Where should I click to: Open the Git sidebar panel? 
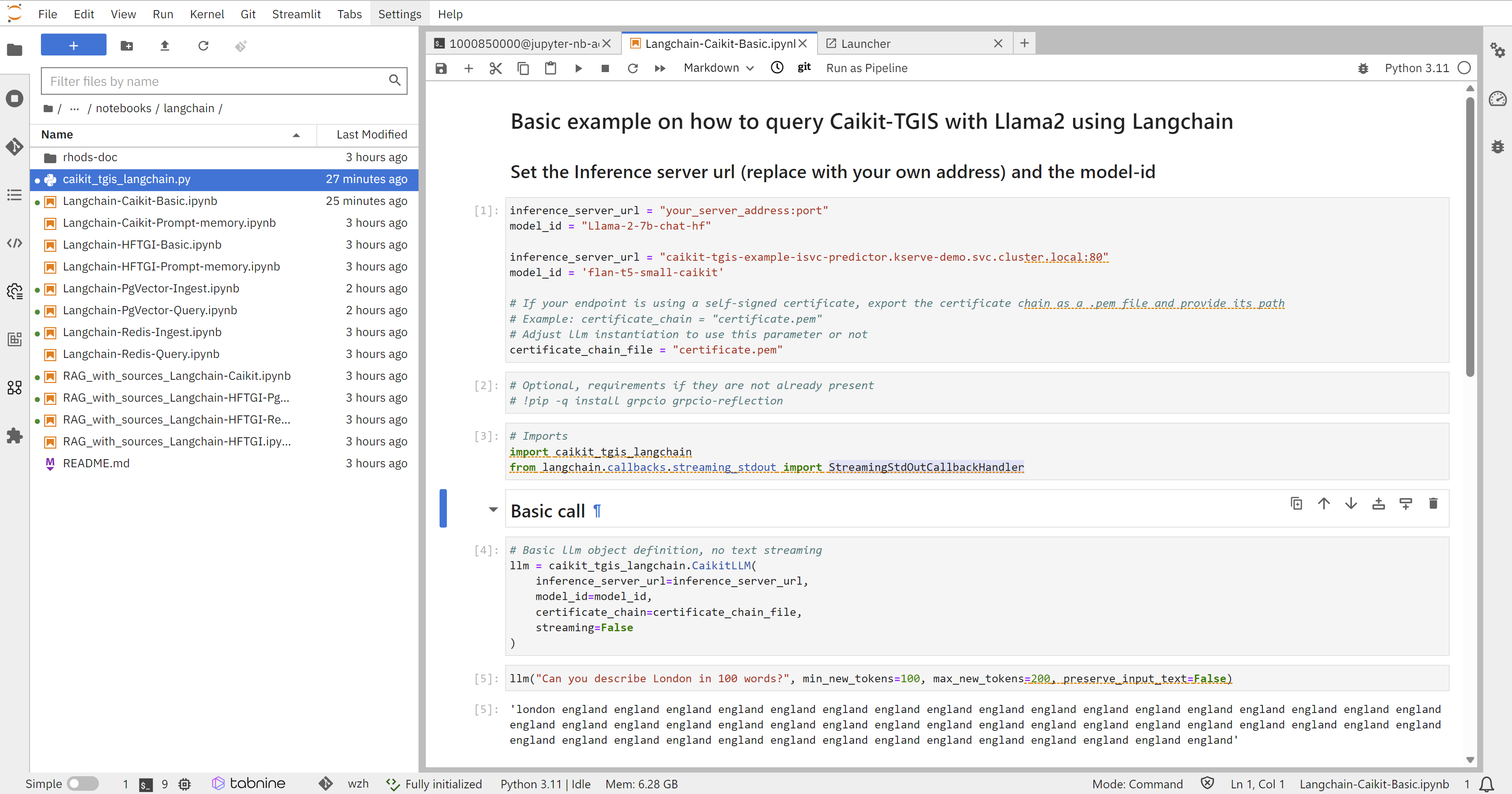[15, 146]
